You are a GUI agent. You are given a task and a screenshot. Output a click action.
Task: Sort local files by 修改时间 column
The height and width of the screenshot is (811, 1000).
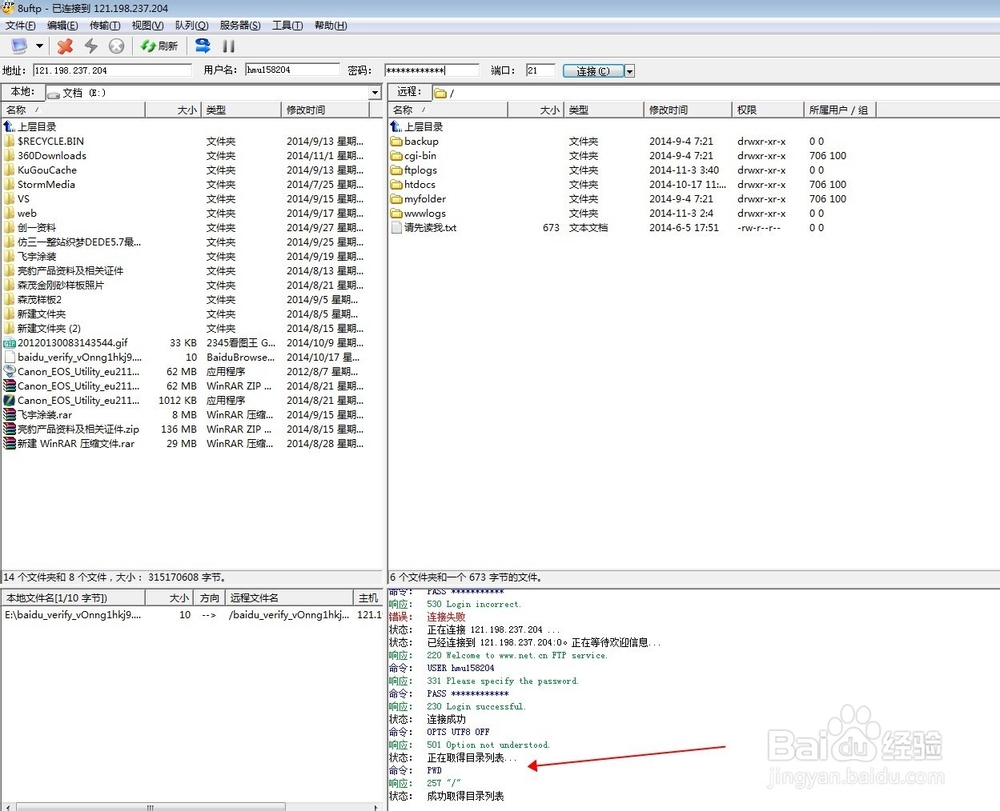coord(325,110)
